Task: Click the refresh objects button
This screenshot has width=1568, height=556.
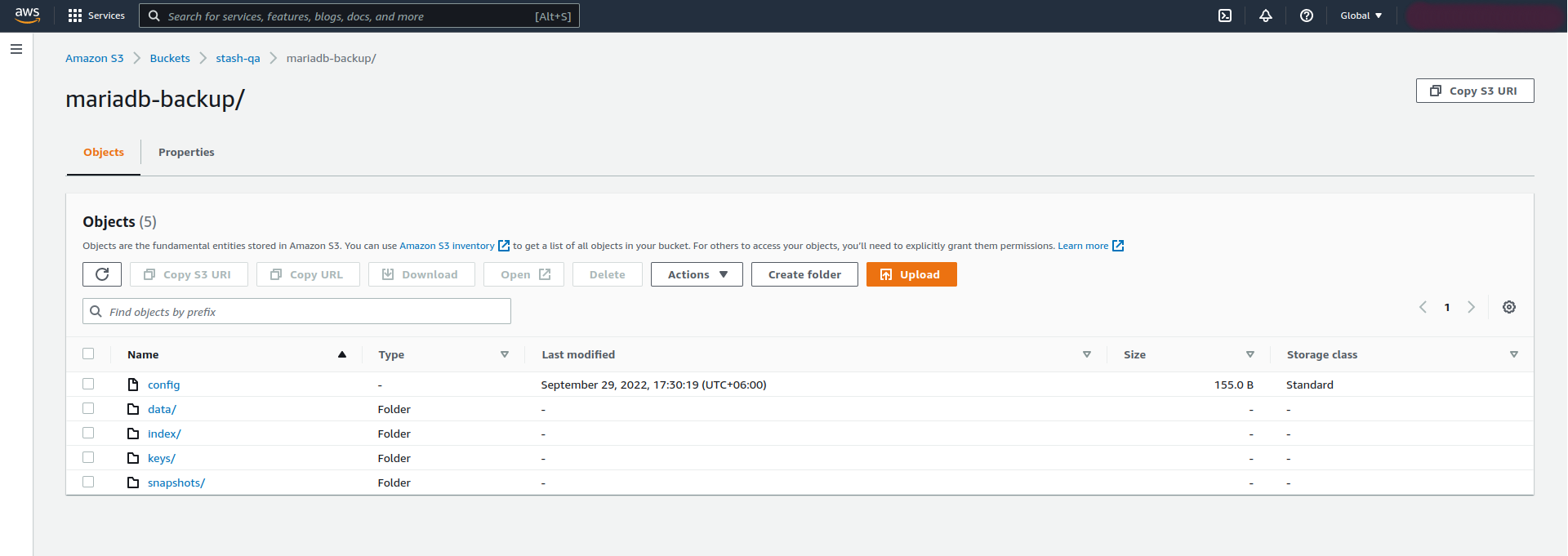Action: click(x=102, y=274)
